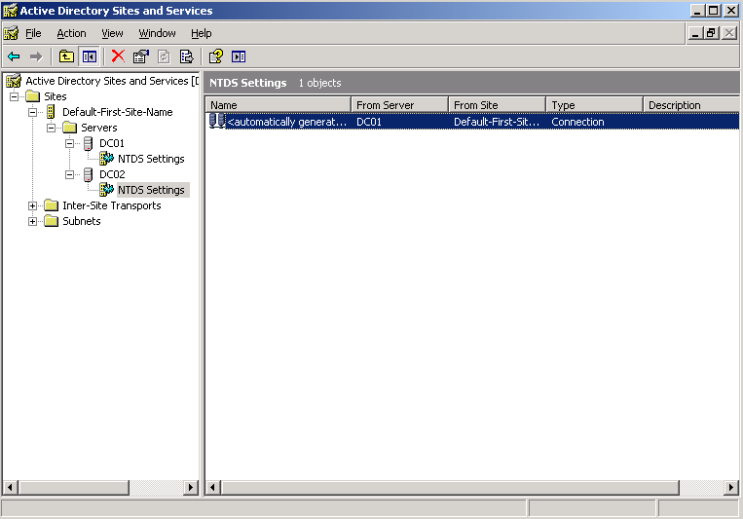The image size is (743, 519).
Task: Click tree pane right scroll arrow
Action: coord(190,487)
